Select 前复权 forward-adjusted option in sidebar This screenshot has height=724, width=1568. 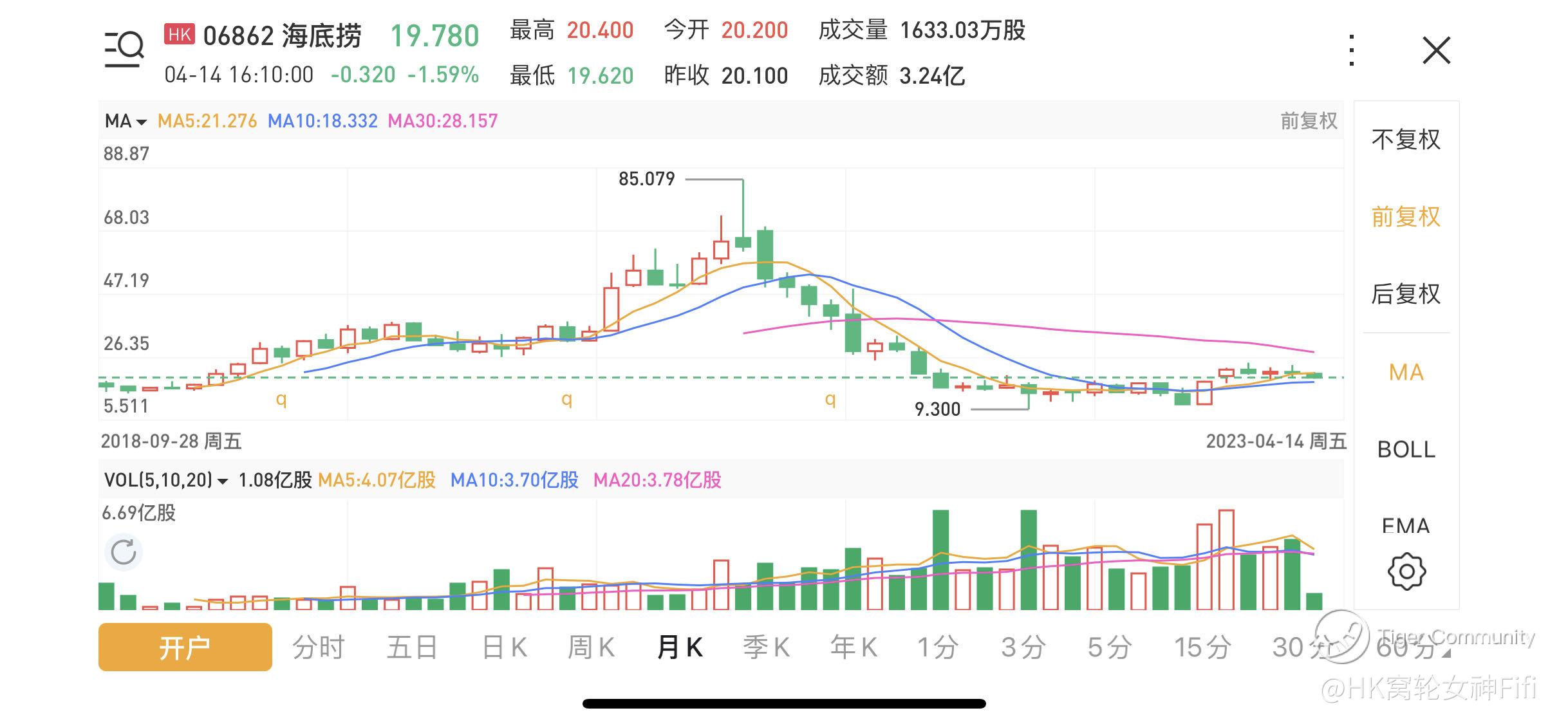[1406, 216]
